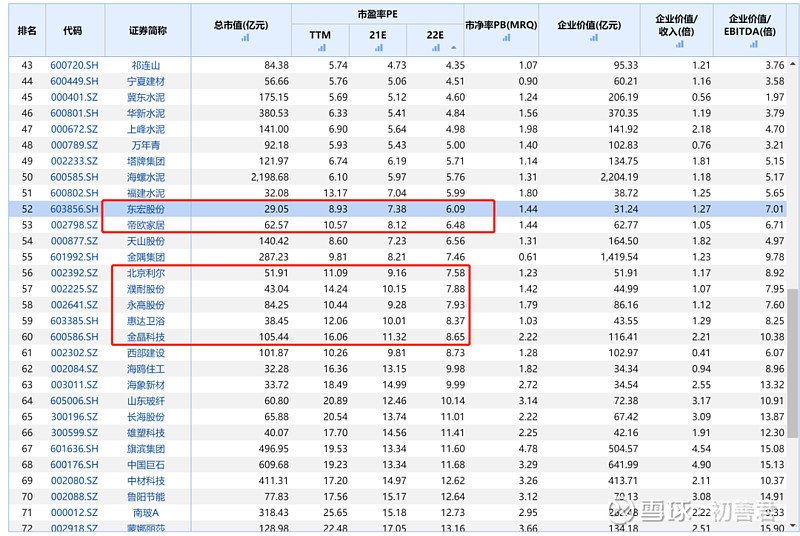The height and width of the screenshot is (536, 800).
Task: Select security name 旗滨集团
Action: coord(146,449)
